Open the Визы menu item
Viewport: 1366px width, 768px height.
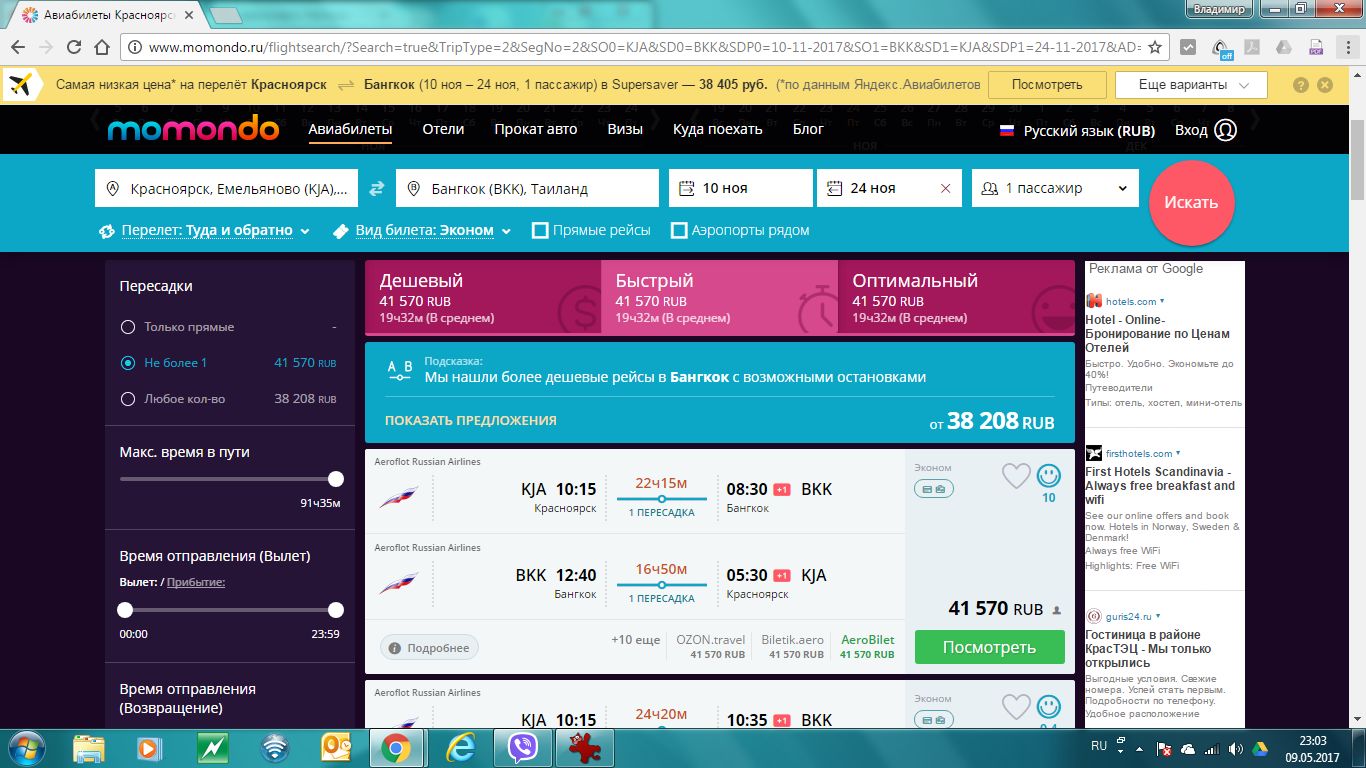(x=625, y=129)
